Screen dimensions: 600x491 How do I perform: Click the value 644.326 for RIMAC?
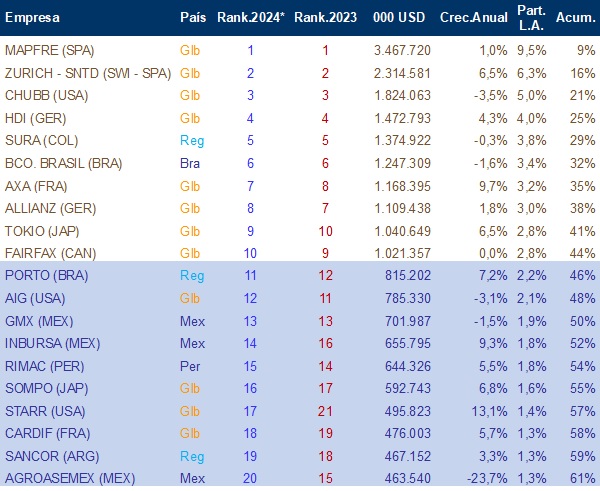click(x=408, y=366)
